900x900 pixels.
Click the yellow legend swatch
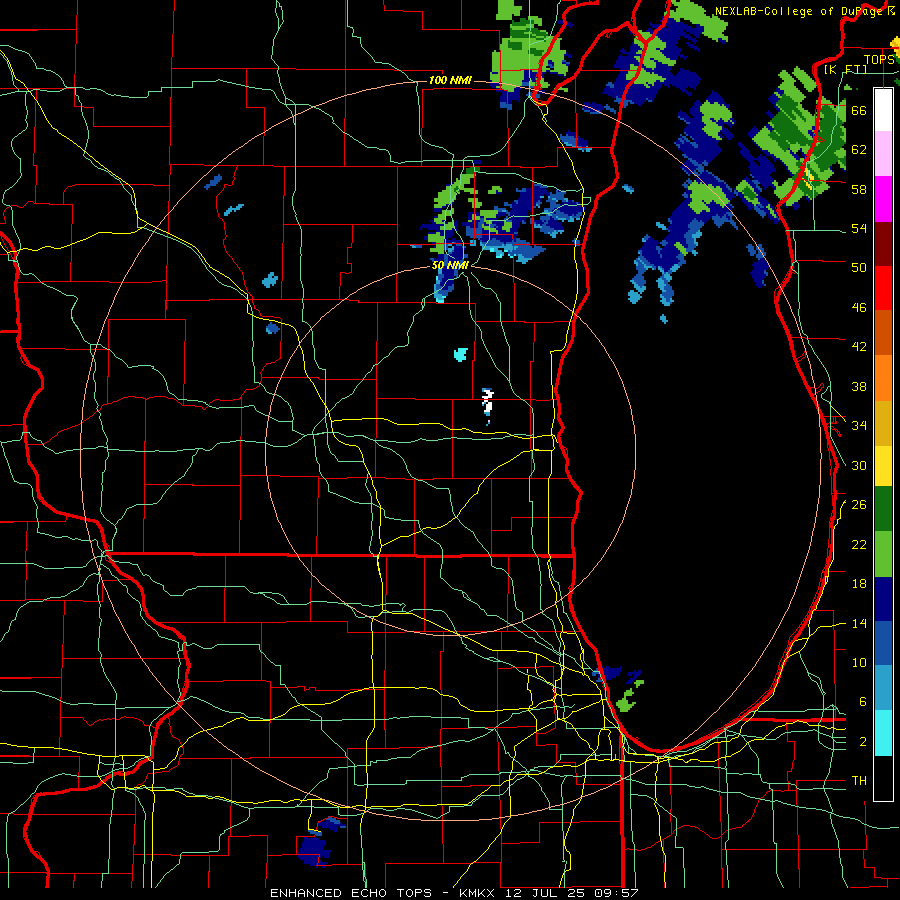point(883,465)
